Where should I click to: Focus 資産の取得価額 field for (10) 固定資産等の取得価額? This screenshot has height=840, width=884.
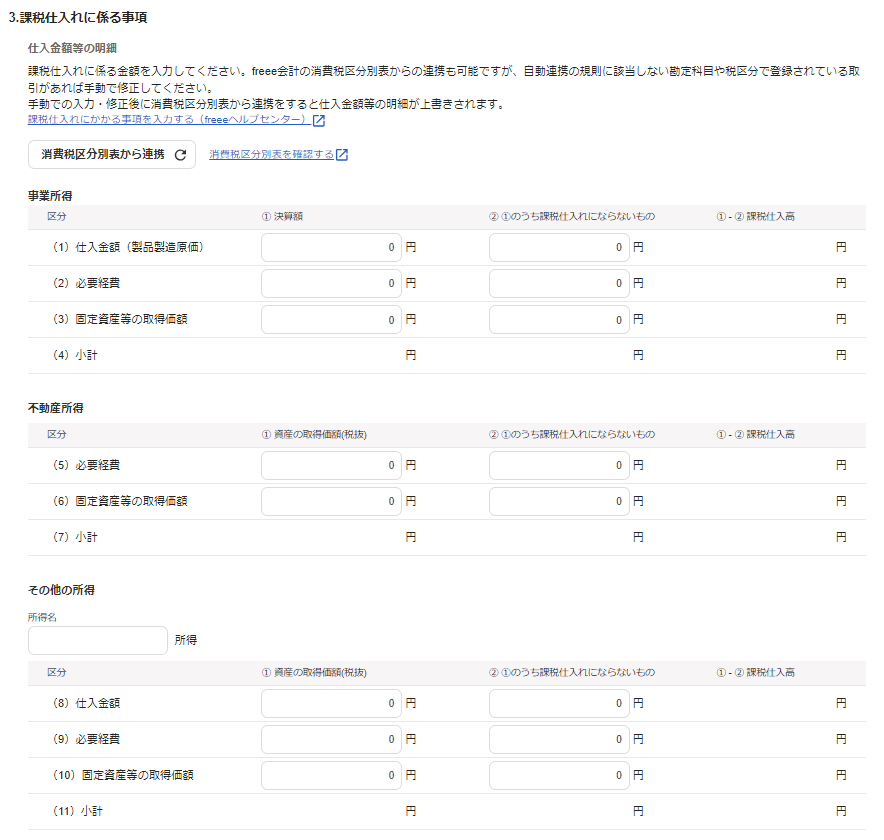[x=331, y=776]
